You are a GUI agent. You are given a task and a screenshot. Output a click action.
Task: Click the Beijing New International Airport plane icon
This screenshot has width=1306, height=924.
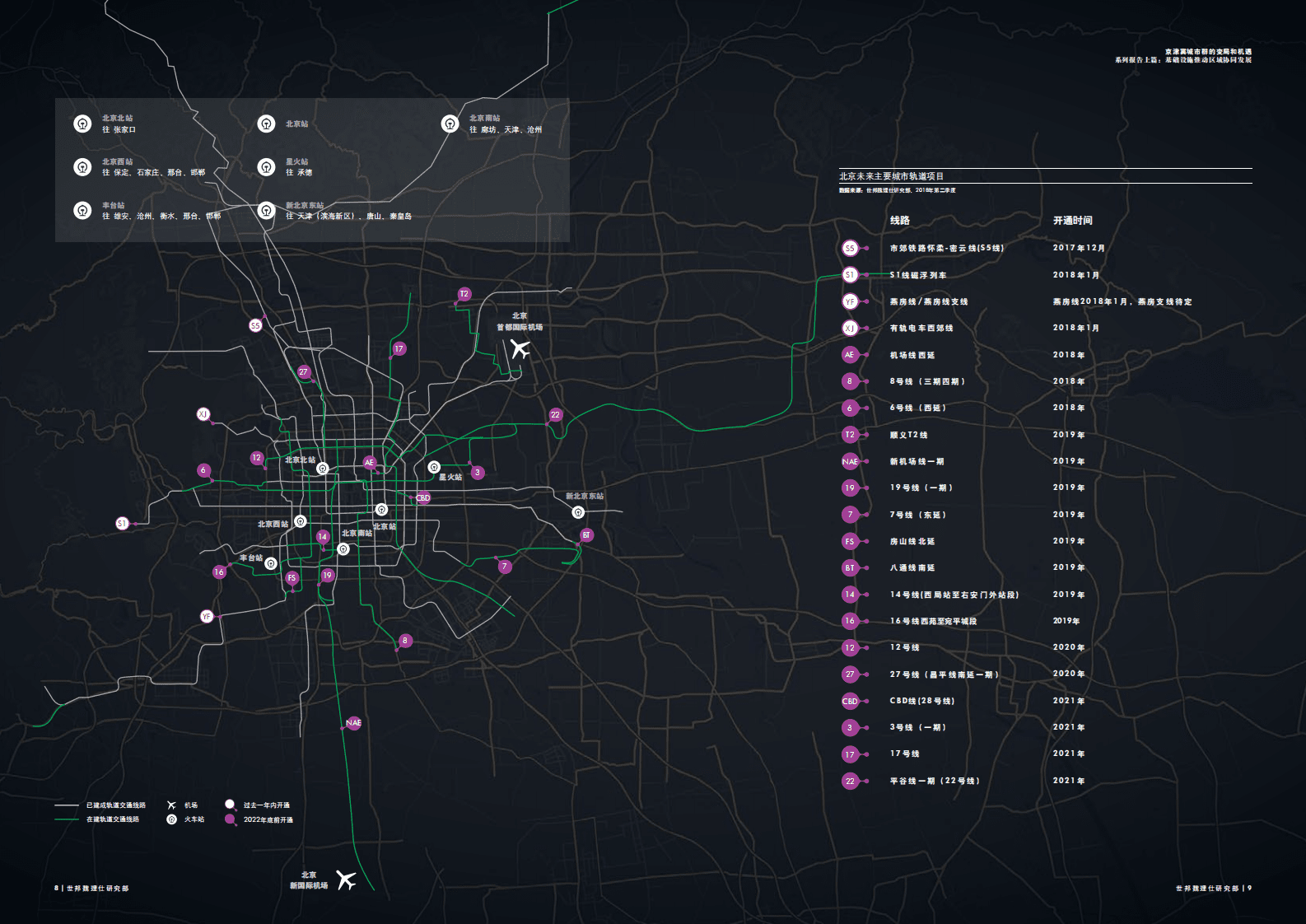pos(347,880)
